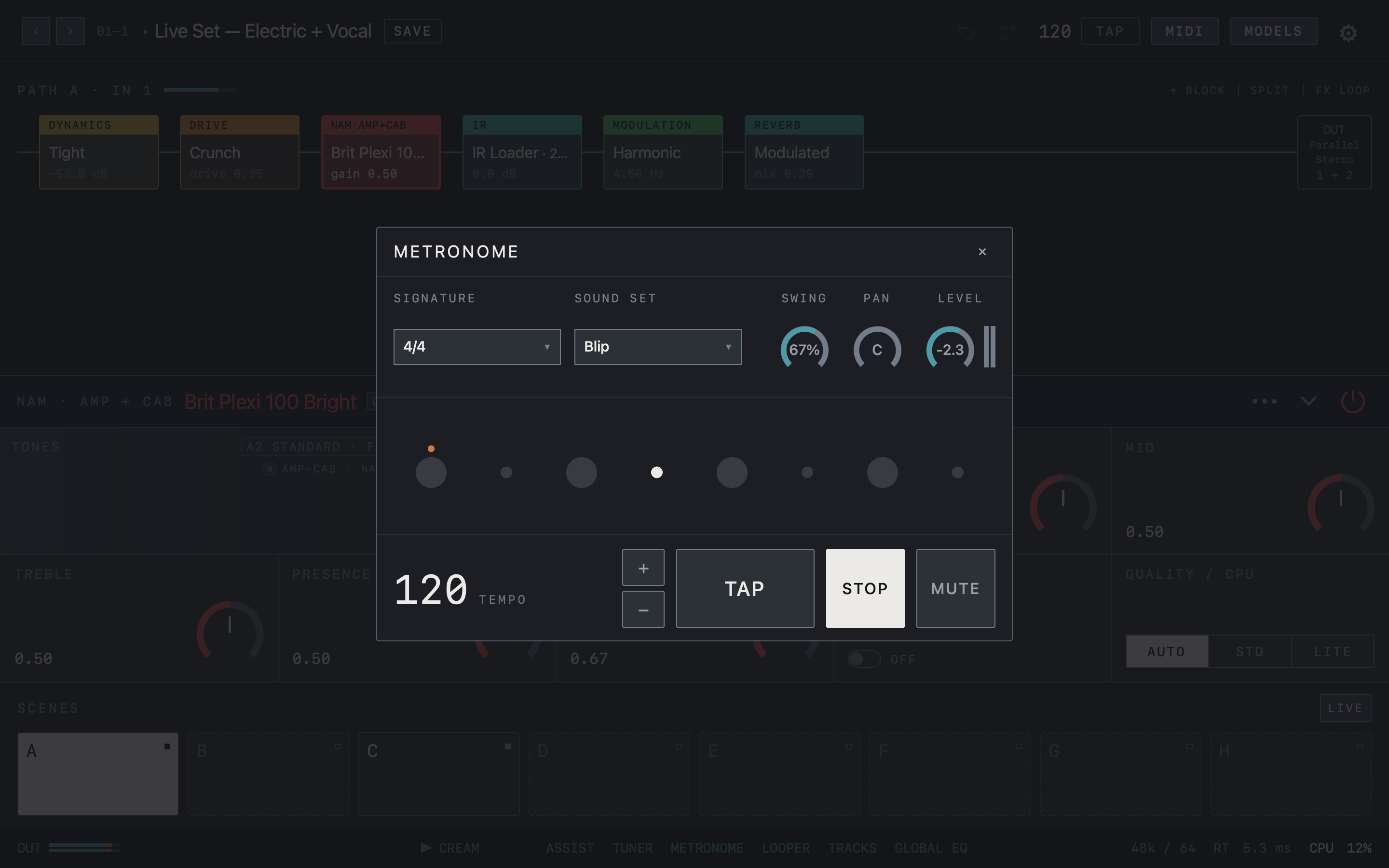Open the Sound Set Blip dropdown
This screenshot has width=1389, height=868.
pyautogui.click(x=658, y=347)
